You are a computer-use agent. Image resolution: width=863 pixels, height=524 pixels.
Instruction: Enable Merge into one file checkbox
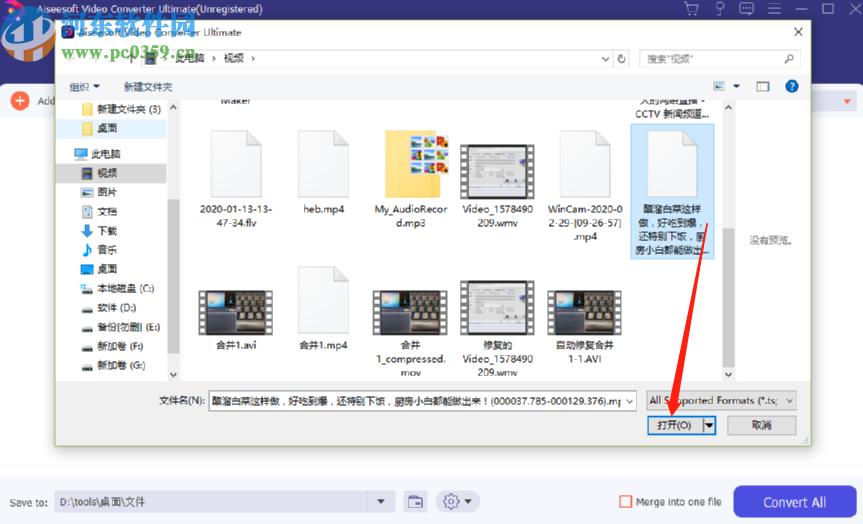click(625, 501)
